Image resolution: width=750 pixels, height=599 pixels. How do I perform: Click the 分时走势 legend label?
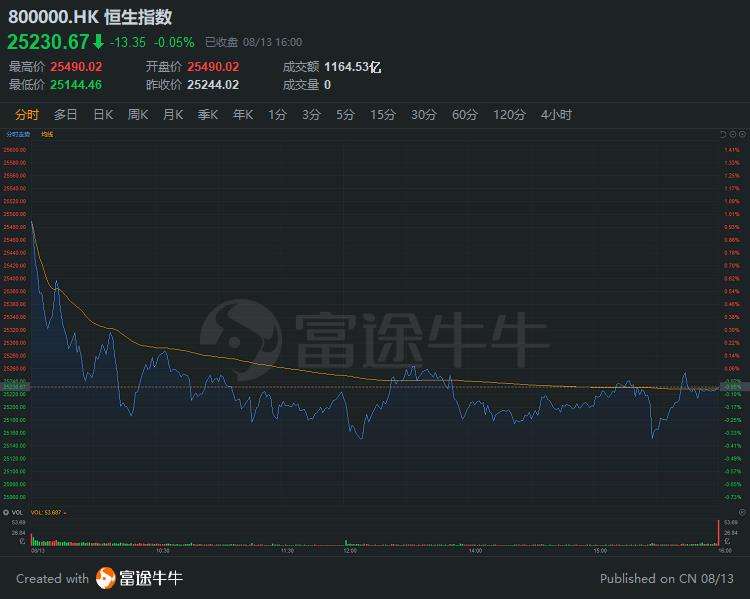[18, 134]
